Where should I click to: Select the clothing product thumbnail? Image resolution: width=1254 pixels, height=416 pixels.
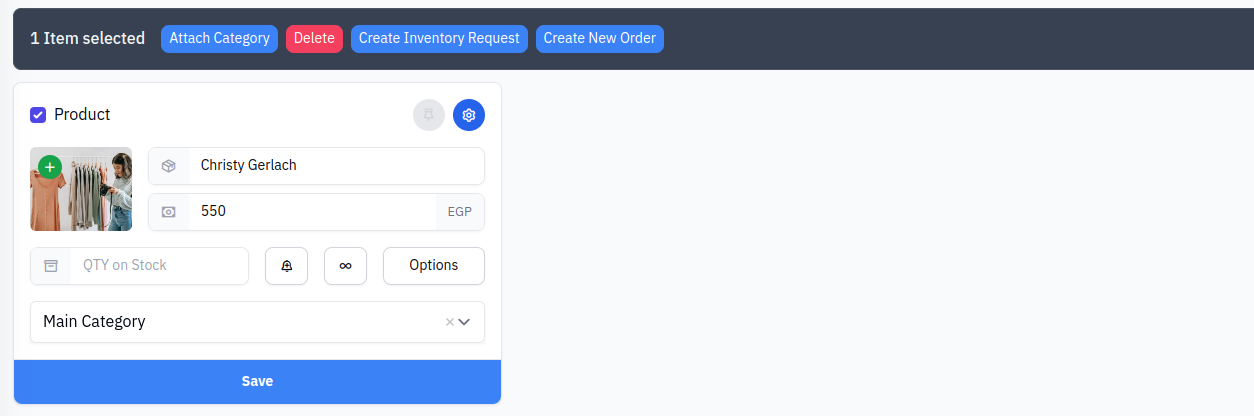[81, 189]
